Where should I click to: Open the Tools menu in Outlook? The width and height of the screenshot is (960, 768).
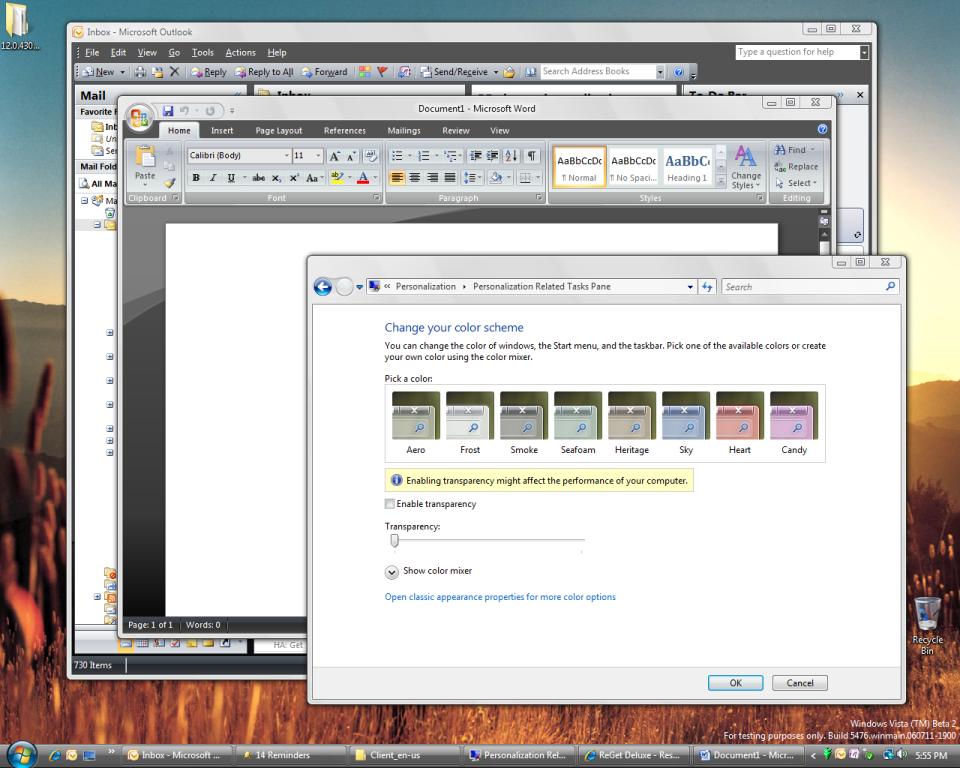[203, 53]
